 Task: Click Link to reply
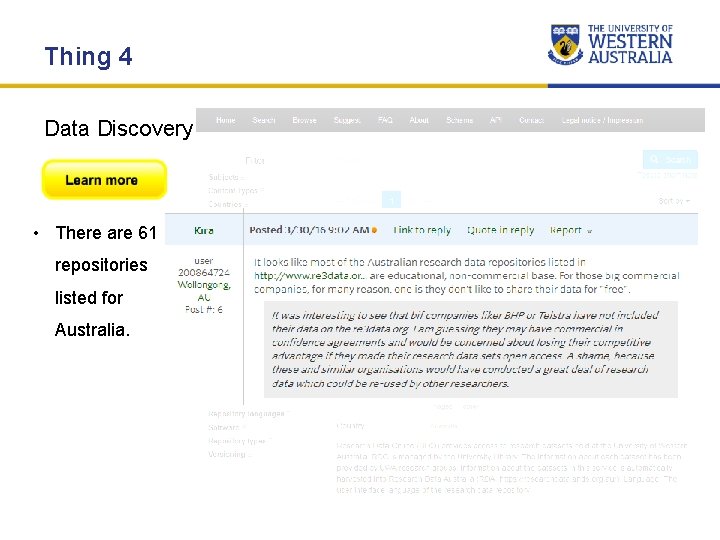point(422,230)
